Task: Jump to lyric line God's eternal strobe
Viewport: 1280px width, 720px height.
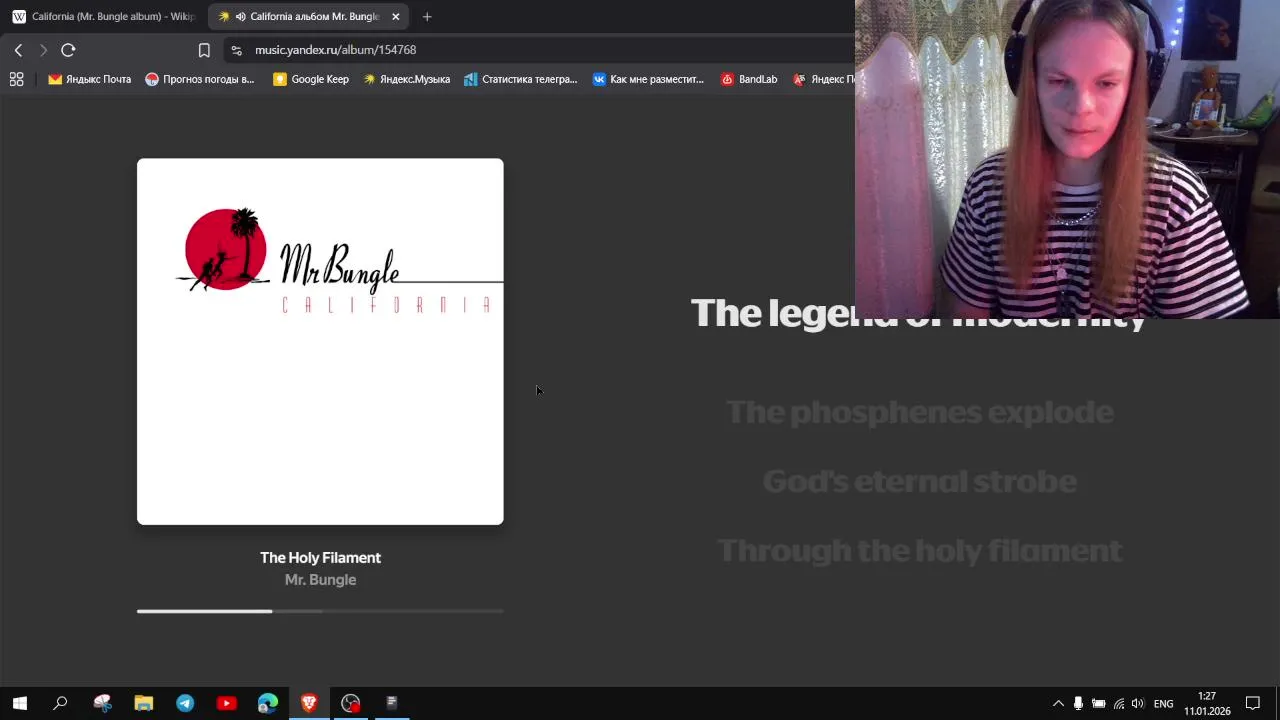Action: 920,481
